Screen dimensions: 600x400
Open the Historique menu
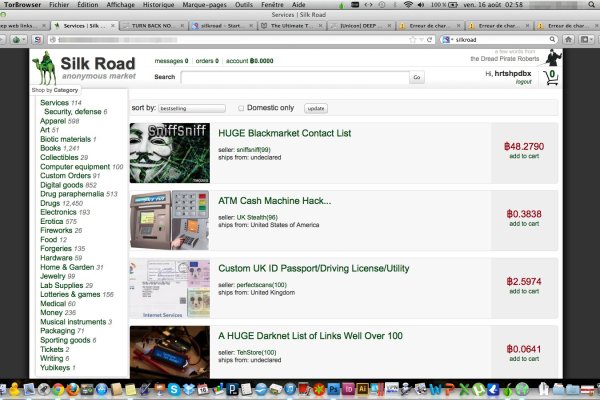coord(158,5)
